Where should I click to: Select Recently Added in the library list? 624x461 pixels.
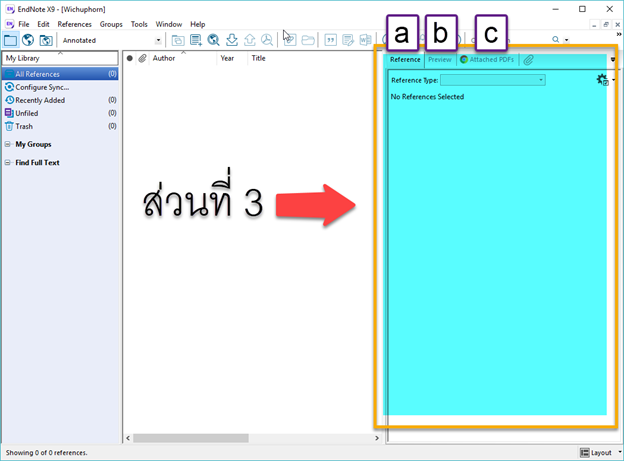coord(41,100)
